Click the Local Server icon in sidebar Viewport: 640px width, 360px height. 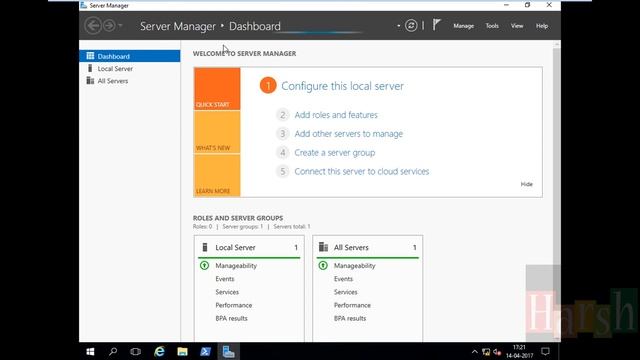point(90,68)
